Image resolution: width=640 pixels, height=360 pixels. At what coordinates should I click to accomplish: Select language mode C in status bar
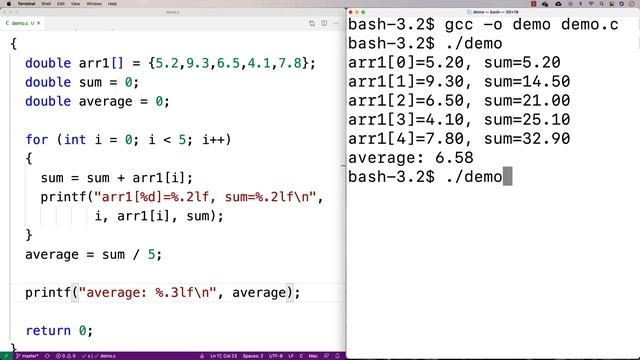pos(301,356)
